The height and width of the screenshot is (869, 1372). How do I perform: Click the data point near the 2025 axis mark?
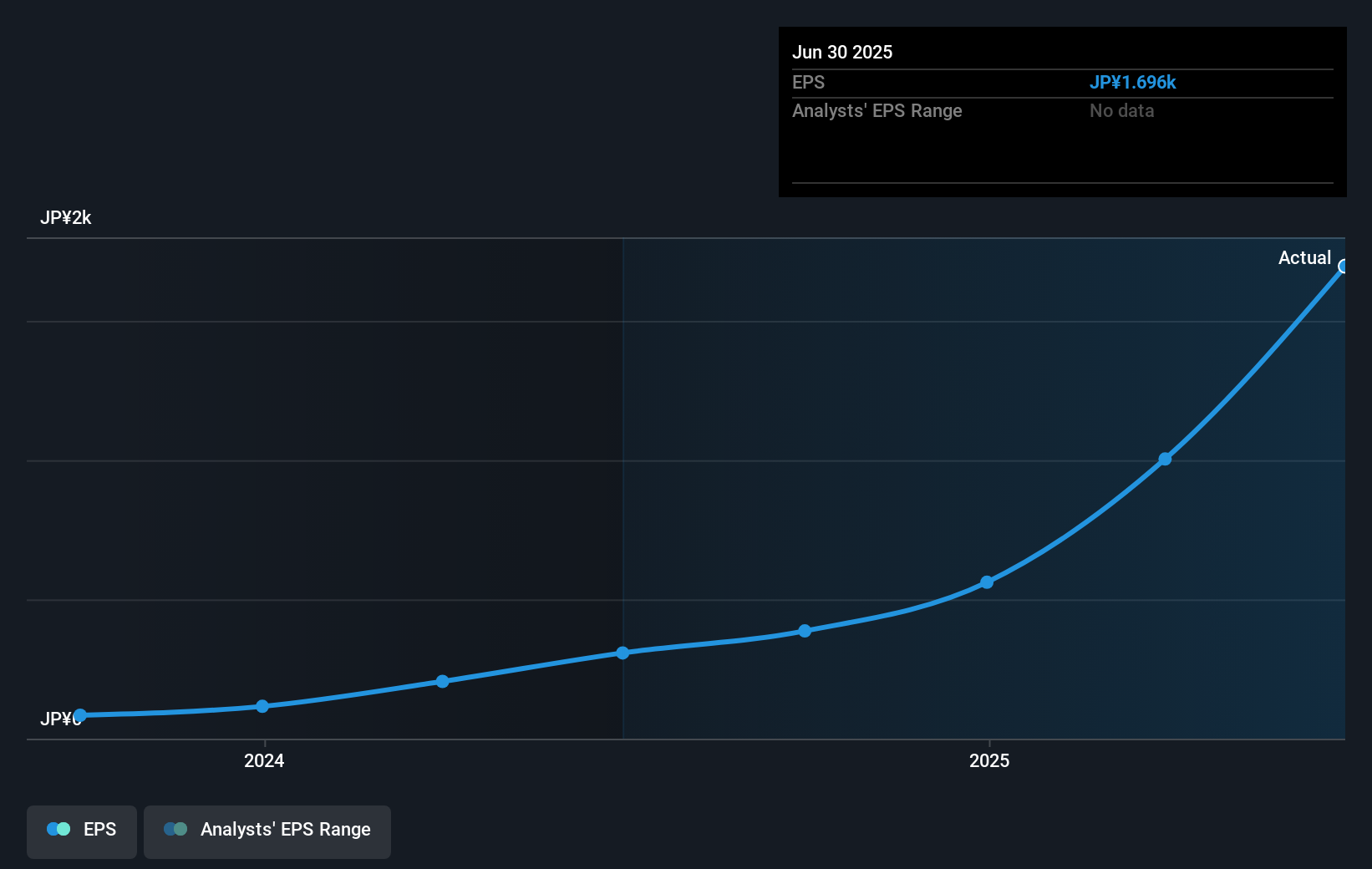pos(986,582)
